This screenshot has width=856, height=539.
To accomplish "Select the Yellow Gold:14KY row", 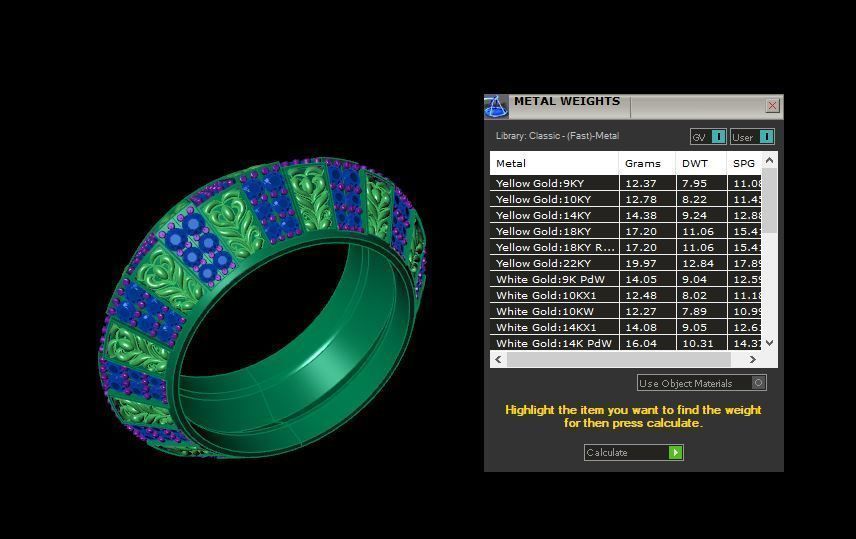I will pyautogui.click(x=626, y=215).
